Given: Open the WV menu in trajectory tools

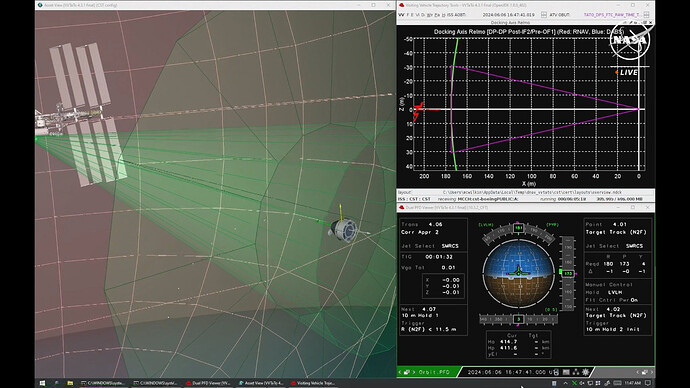Looking at the screenshot, I should [x=401, y=15].
